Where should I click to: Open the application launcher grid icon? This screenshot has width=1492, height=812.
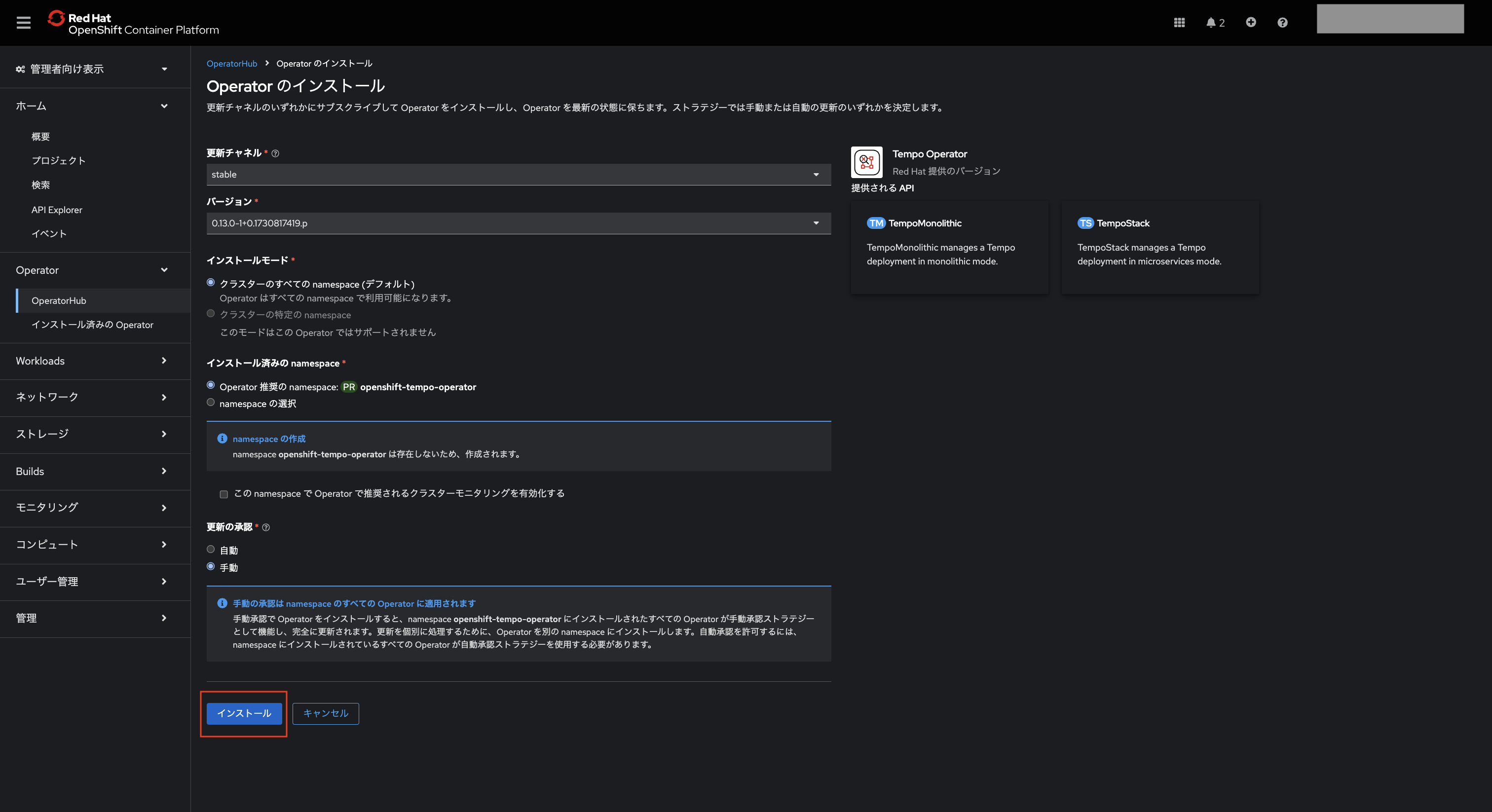click(1180, 23)
